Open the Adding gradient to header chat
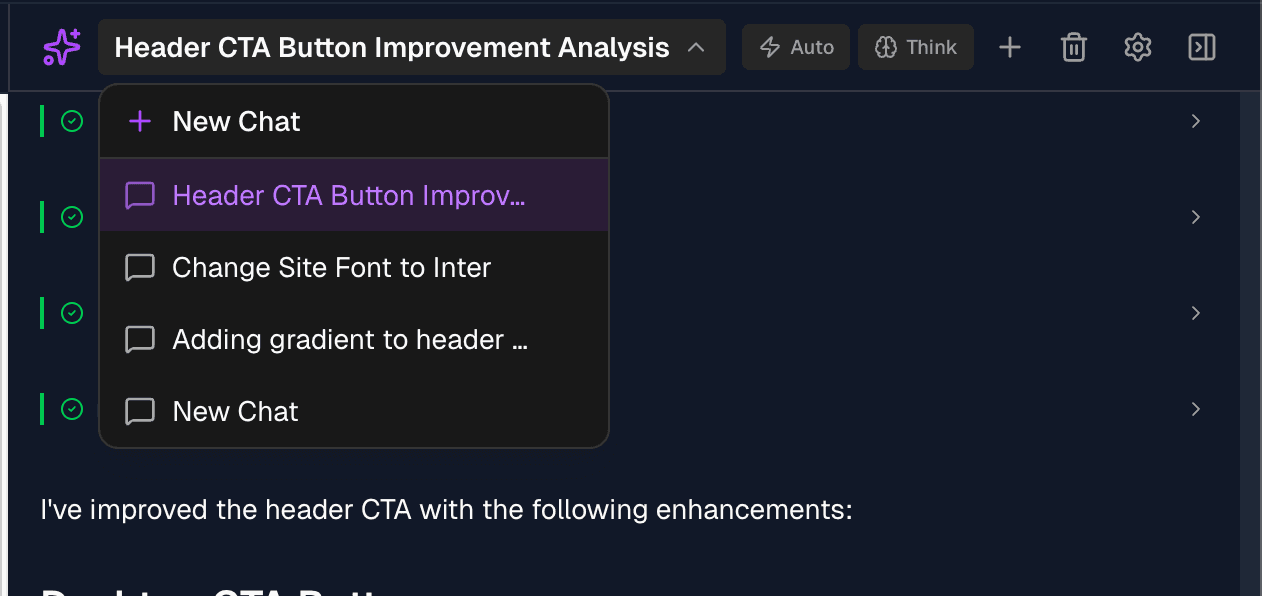The image size is (1262, 596). tap(349, 339)
